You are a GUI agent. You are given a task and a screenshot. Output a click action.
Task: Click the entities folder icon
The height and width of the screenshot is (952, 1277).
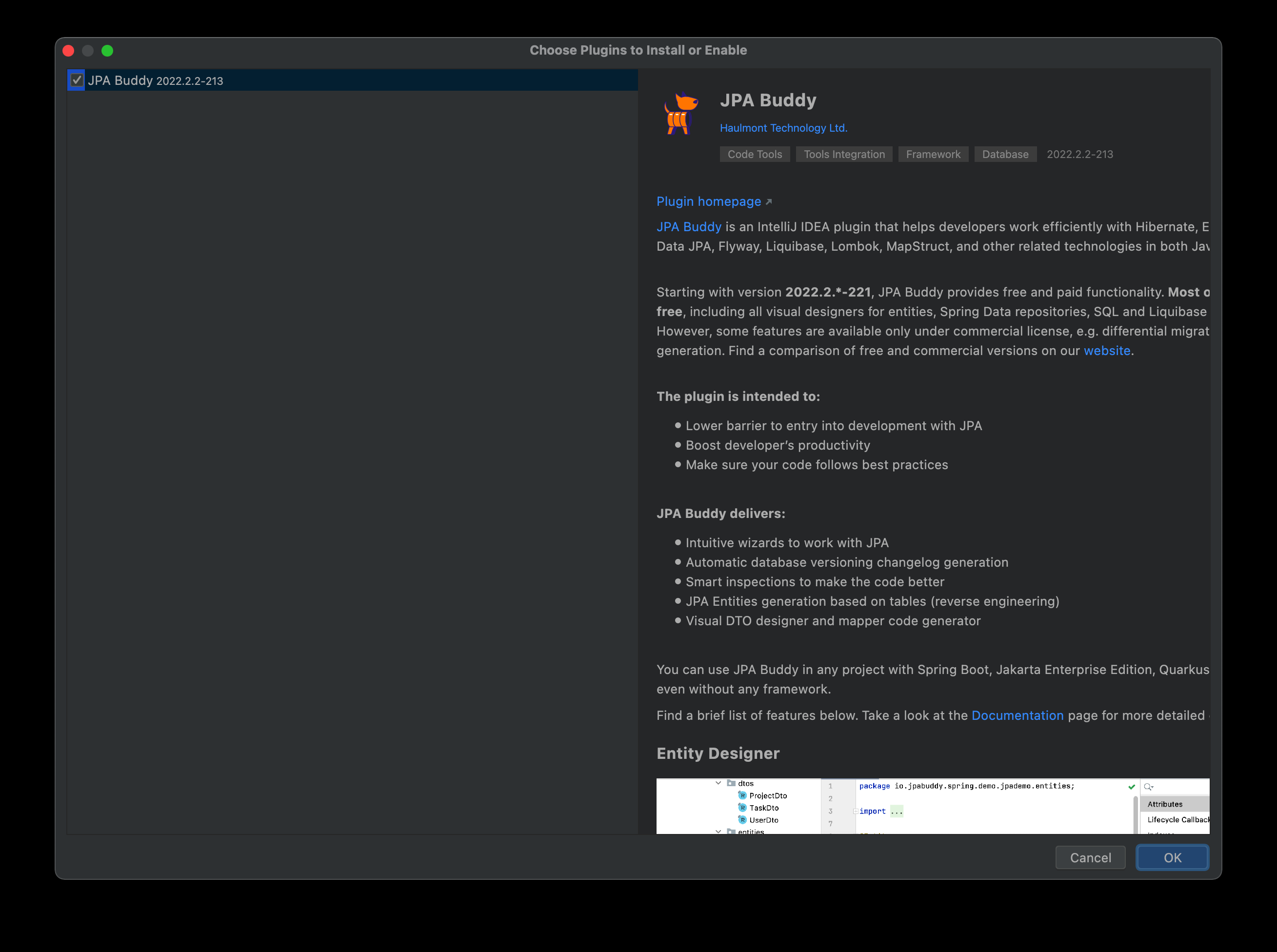click(x=731, y=832)
